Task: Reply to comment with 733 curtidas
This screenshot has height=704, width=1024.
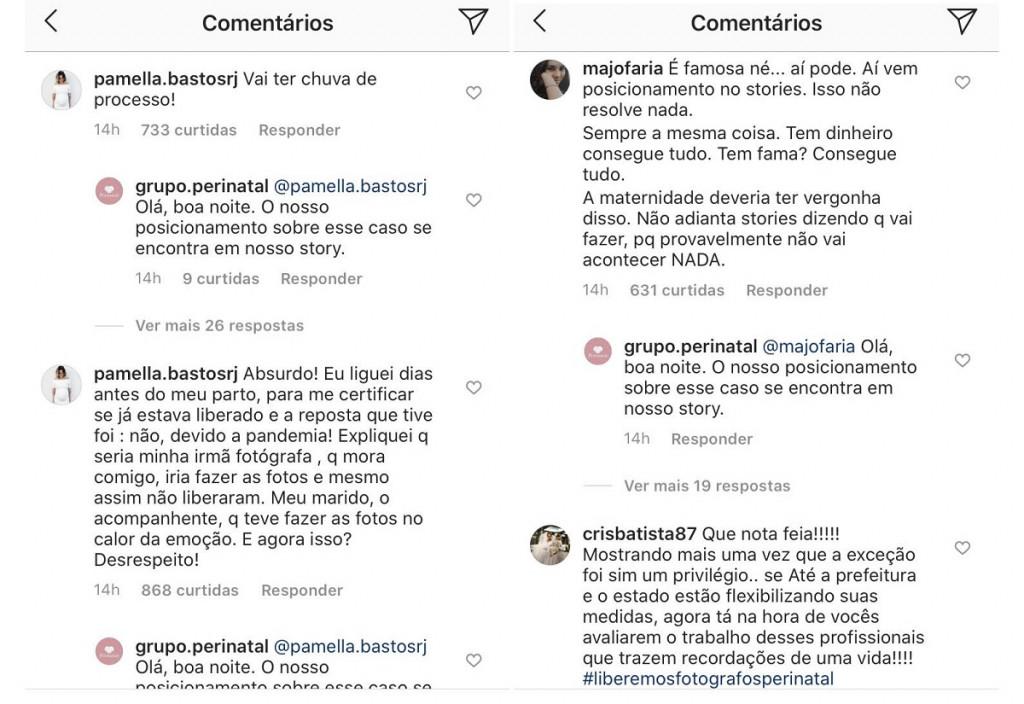Action: click(x=299, y=130)
